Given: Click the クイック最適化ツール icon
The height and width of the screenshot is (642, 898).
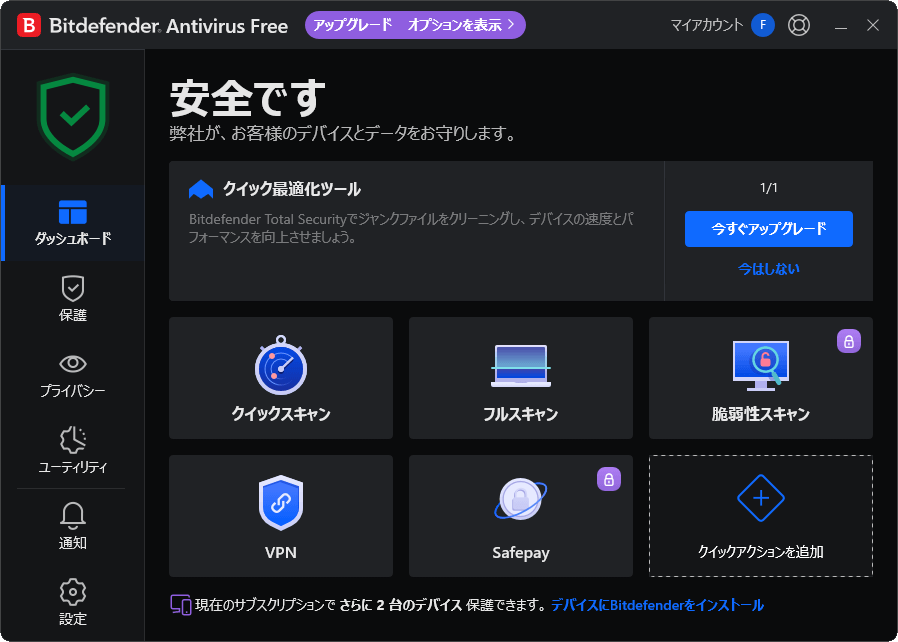Looking at the screenshot, I should click(x=201, y=190).
